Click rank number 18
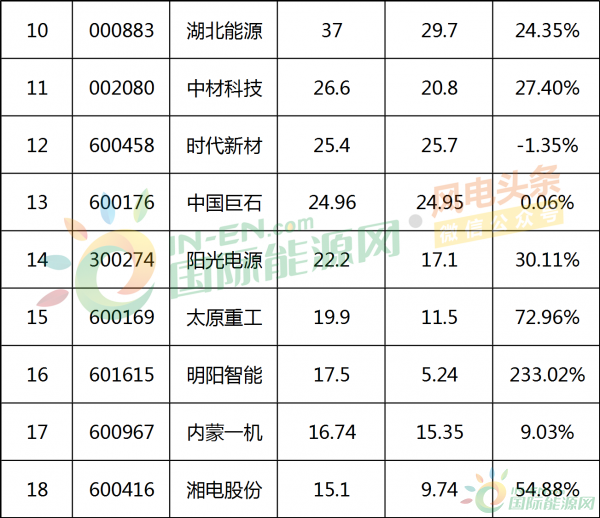This screenshot has height=518, width=600. click(x=37, y=489)
